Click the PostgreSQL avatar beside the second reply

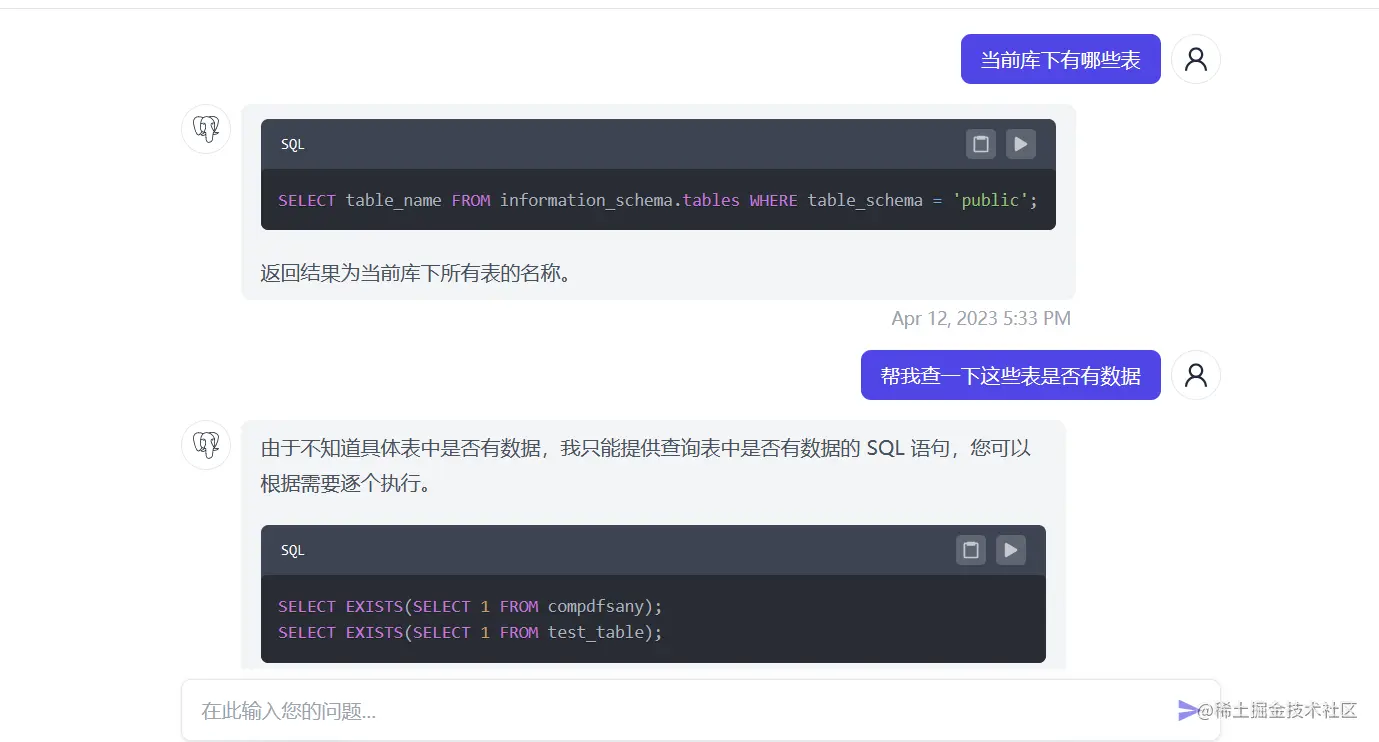point(205,445)
